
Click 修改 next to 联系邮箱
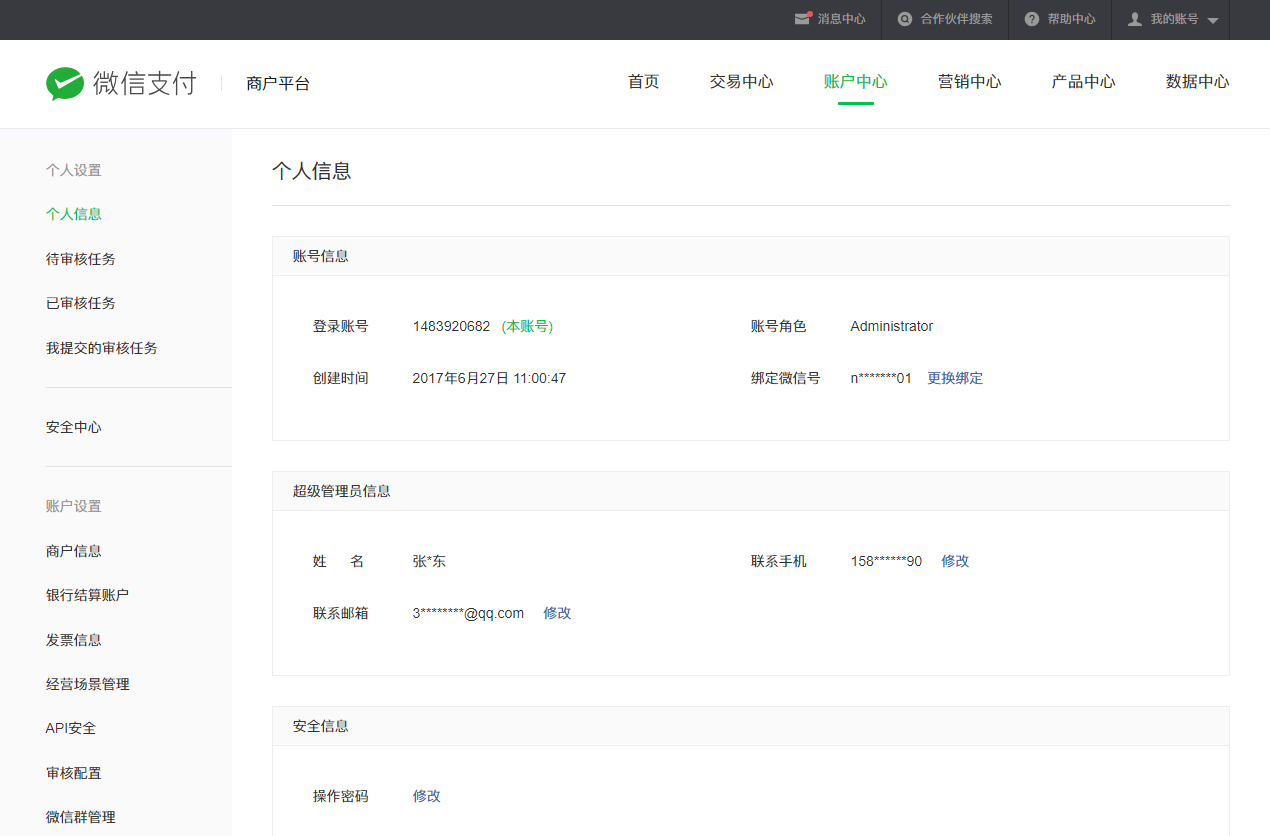click(x=557, y=613)
